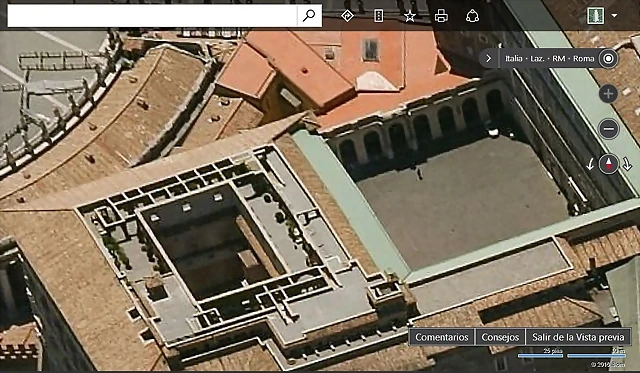Zoom out with the minus button
Viewport: 640px width, 373px height.
pos(608,129)
